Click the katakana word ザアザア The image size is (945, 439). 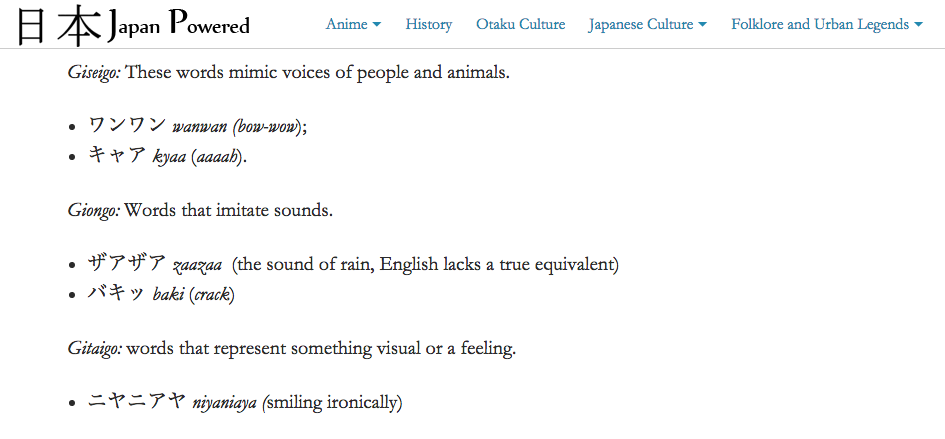pos(127,264)
